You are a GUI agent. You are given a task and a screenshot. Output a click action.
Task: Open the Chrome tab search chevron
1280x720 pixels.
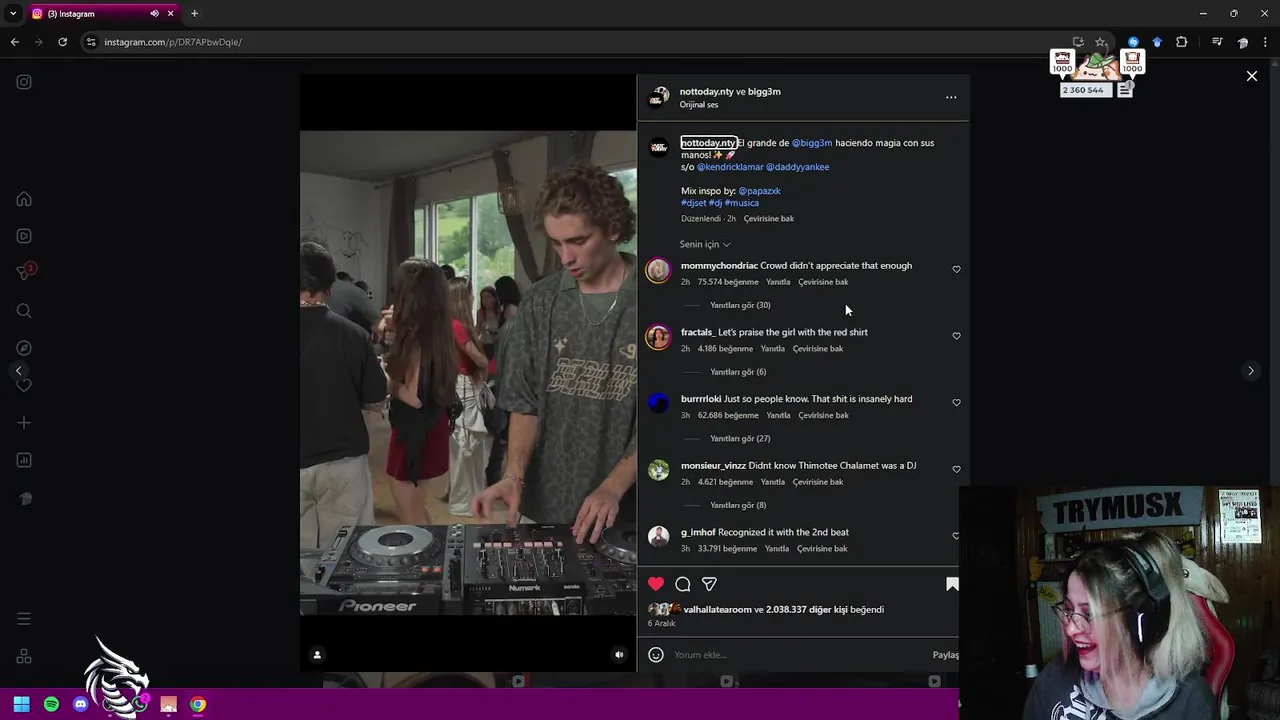click(x=13, y=14)
